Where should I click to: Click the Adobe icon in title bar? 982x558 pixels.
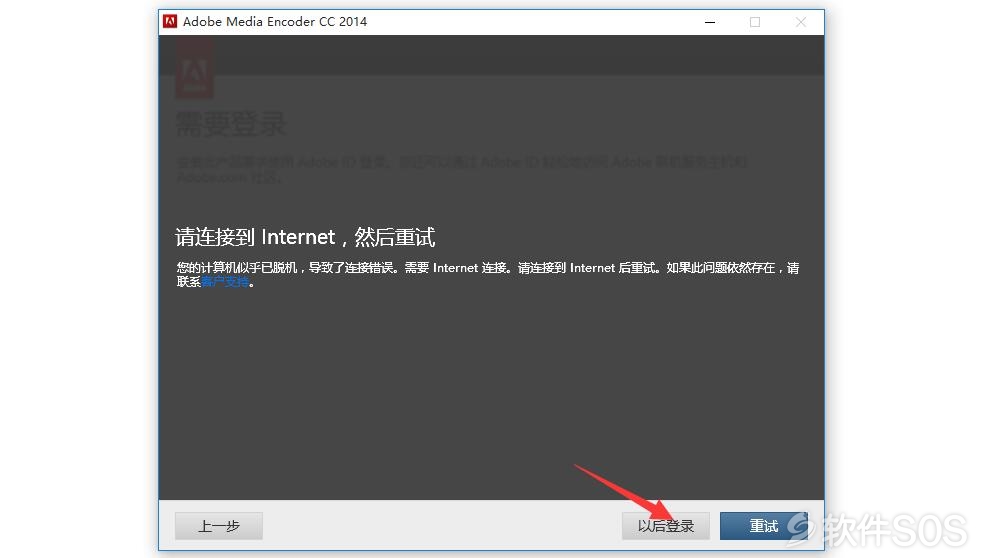coord(170,21)
